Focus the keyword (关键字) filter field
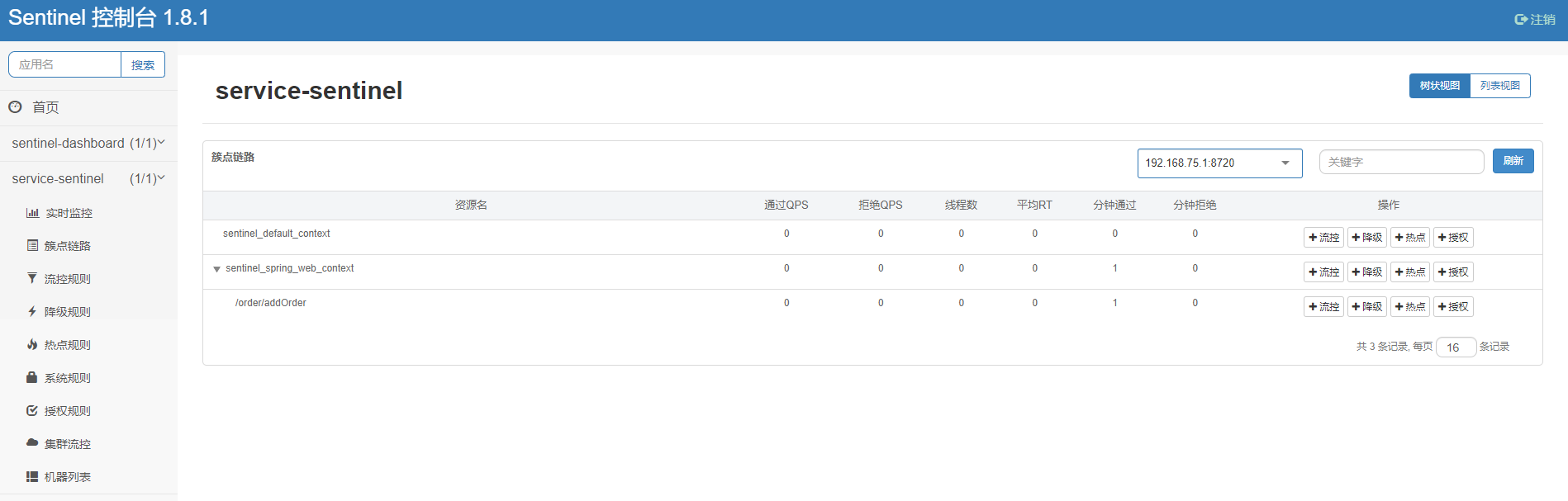1568x501 pixels. (1401, 162)
